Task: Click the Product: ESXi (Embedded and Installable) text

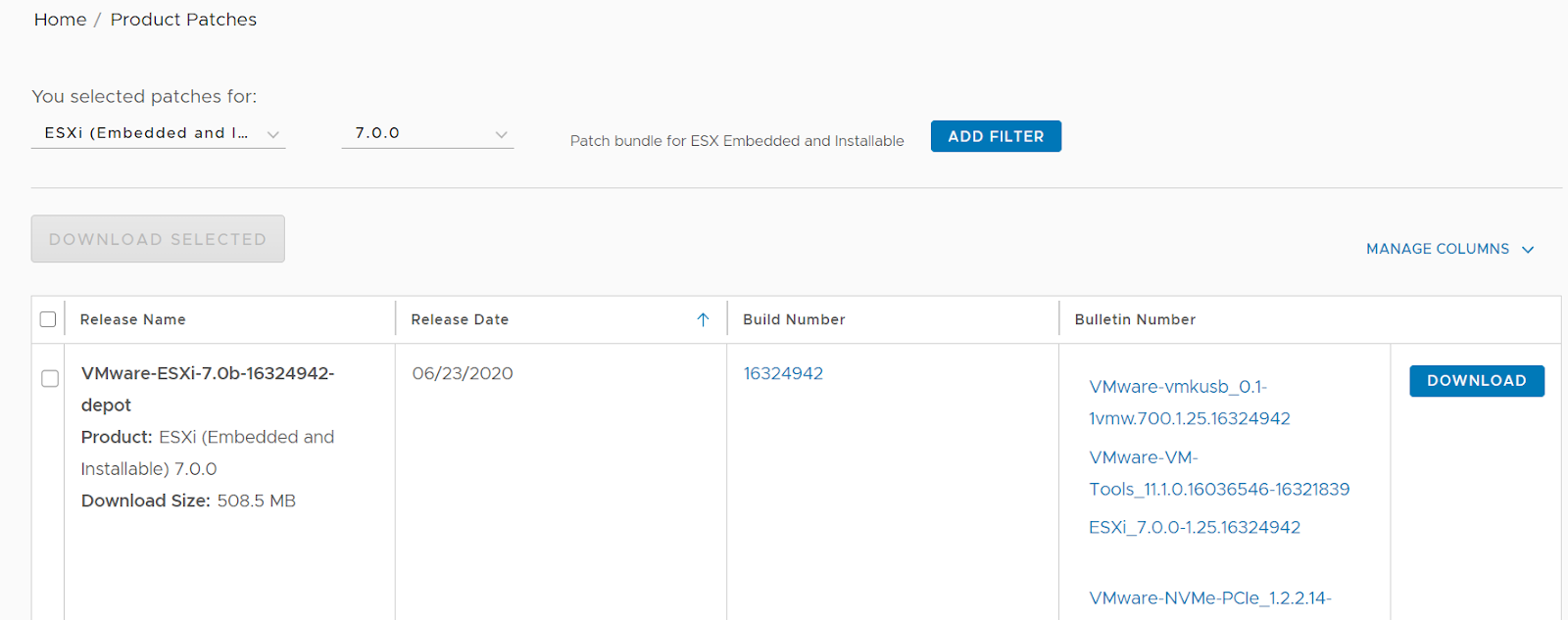Action: click(208, 453)
